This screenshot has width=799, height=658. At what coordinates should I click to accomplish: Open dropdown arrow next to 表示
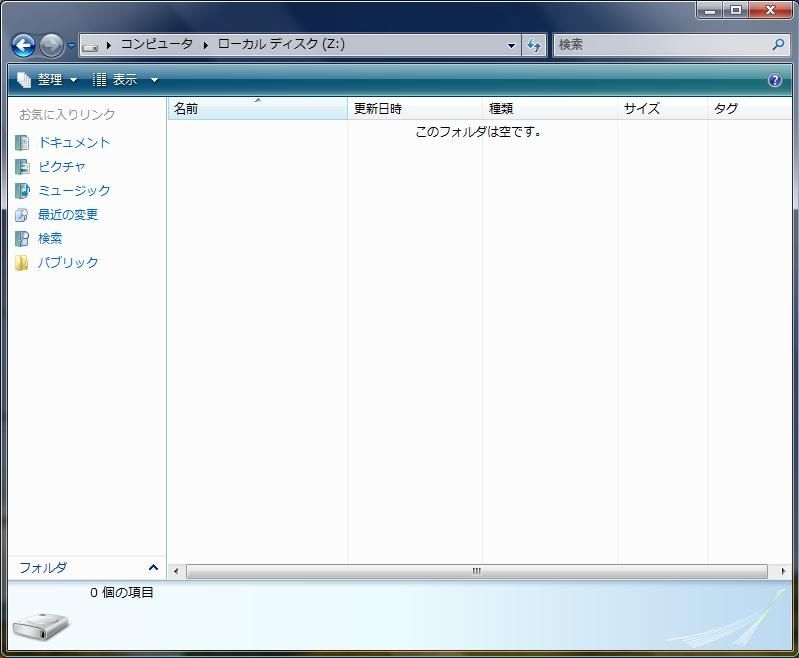coord(154,80)
